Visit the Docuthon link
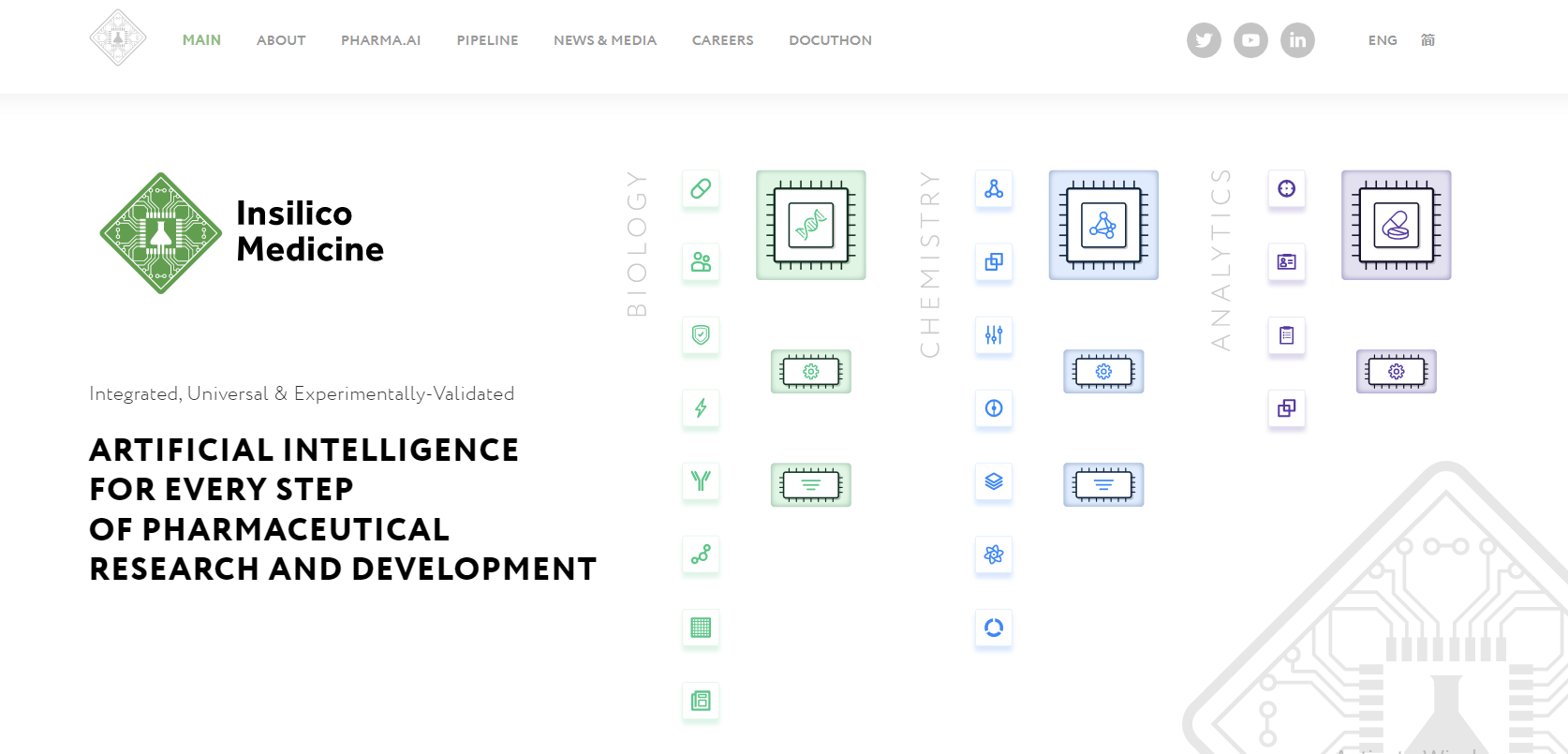 coord(830,40)
